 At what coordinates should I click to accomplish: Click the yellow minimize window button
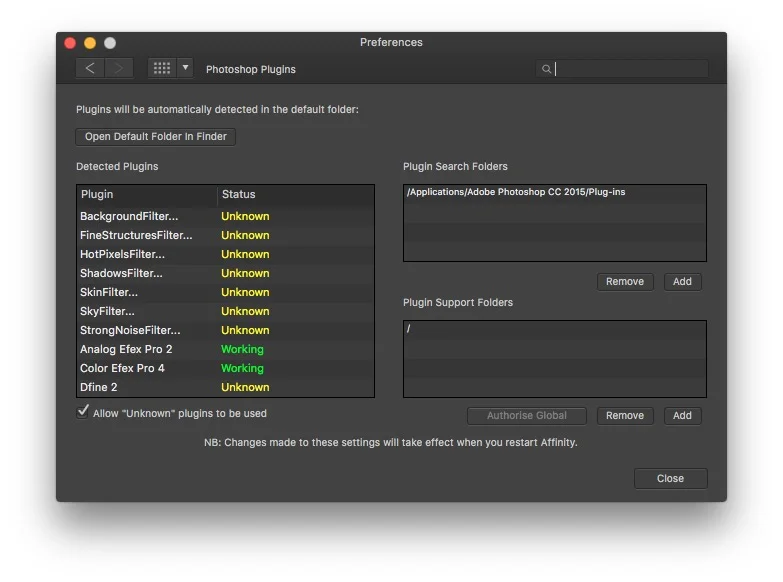[90, 43]
